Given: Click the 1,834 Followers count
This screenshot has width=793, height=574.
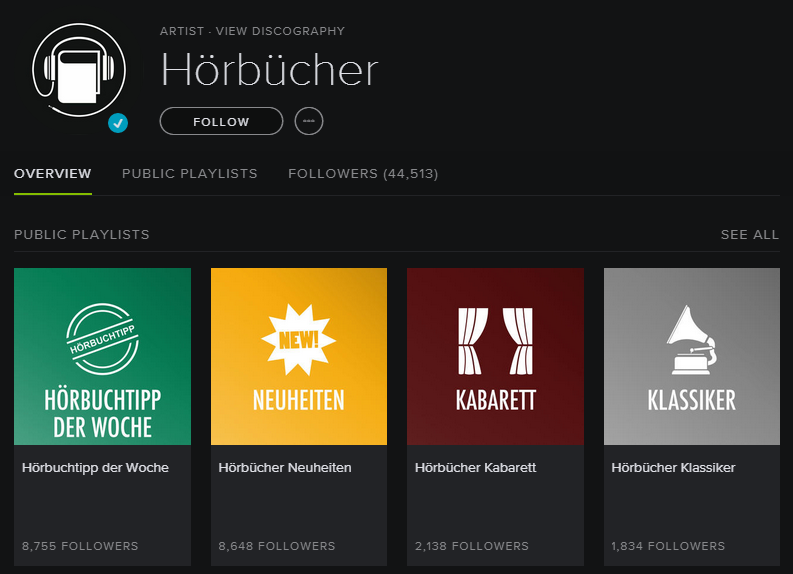Looking at the screenshot, I should tap(668, 546).
